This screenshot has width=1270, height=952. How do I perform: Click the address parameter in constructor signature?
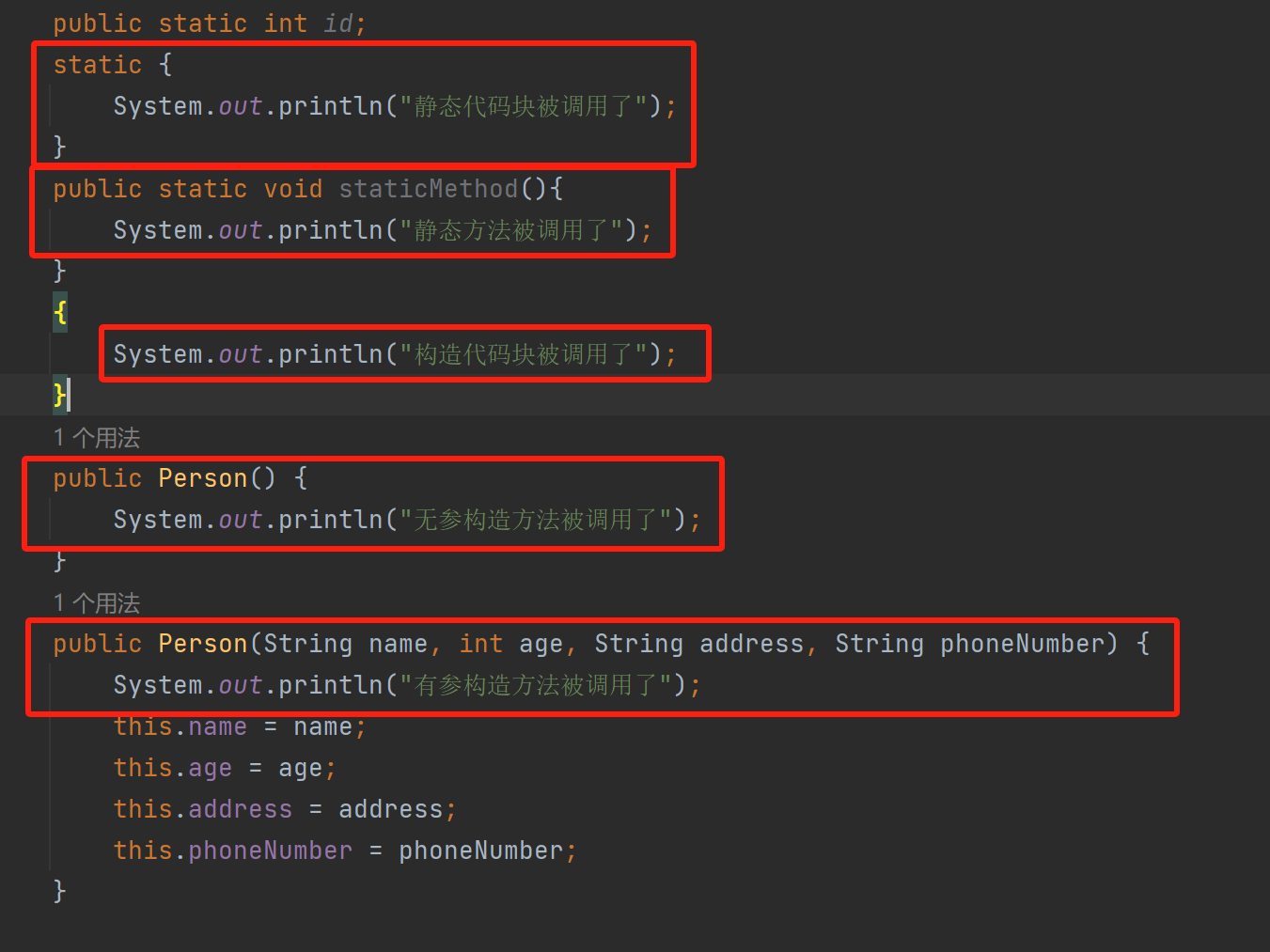(751, 644)
